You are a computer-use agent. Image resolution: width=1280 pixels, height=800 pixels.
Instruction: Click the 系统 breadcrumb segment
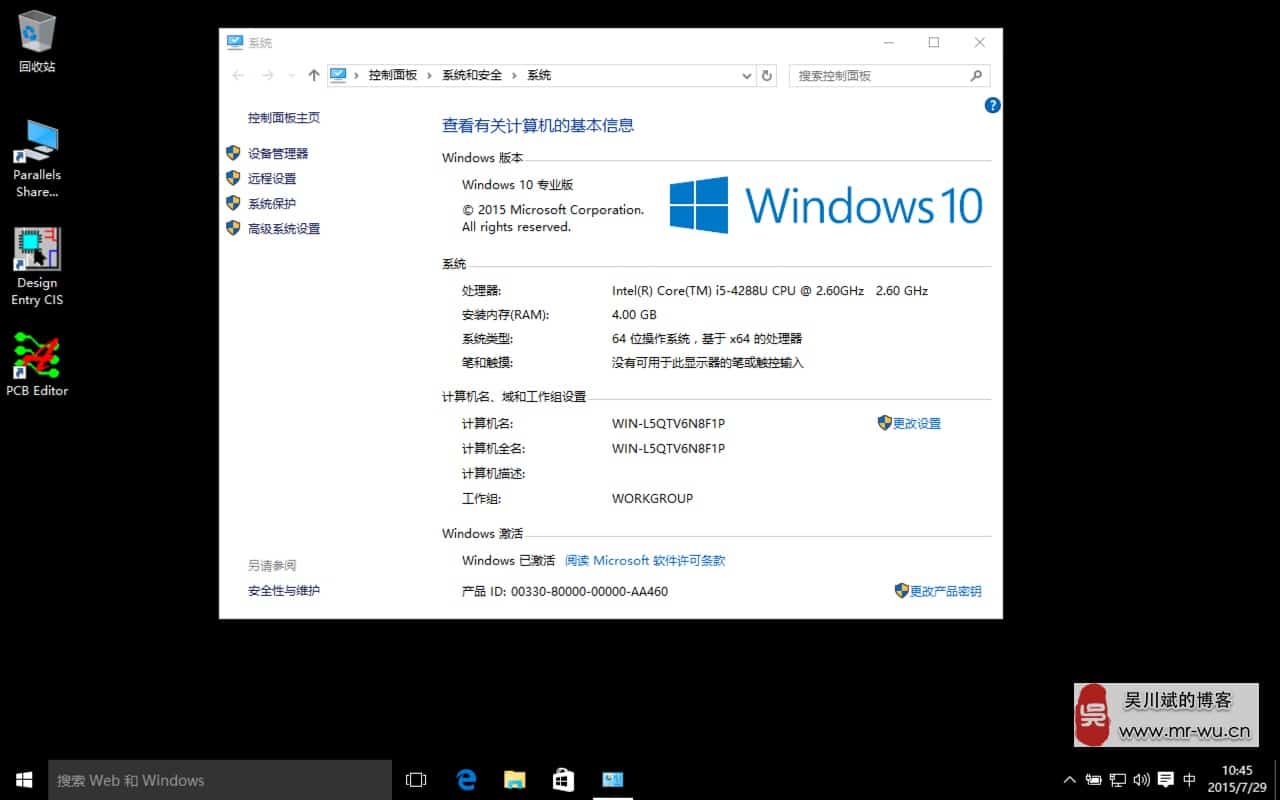pos(539,75)
